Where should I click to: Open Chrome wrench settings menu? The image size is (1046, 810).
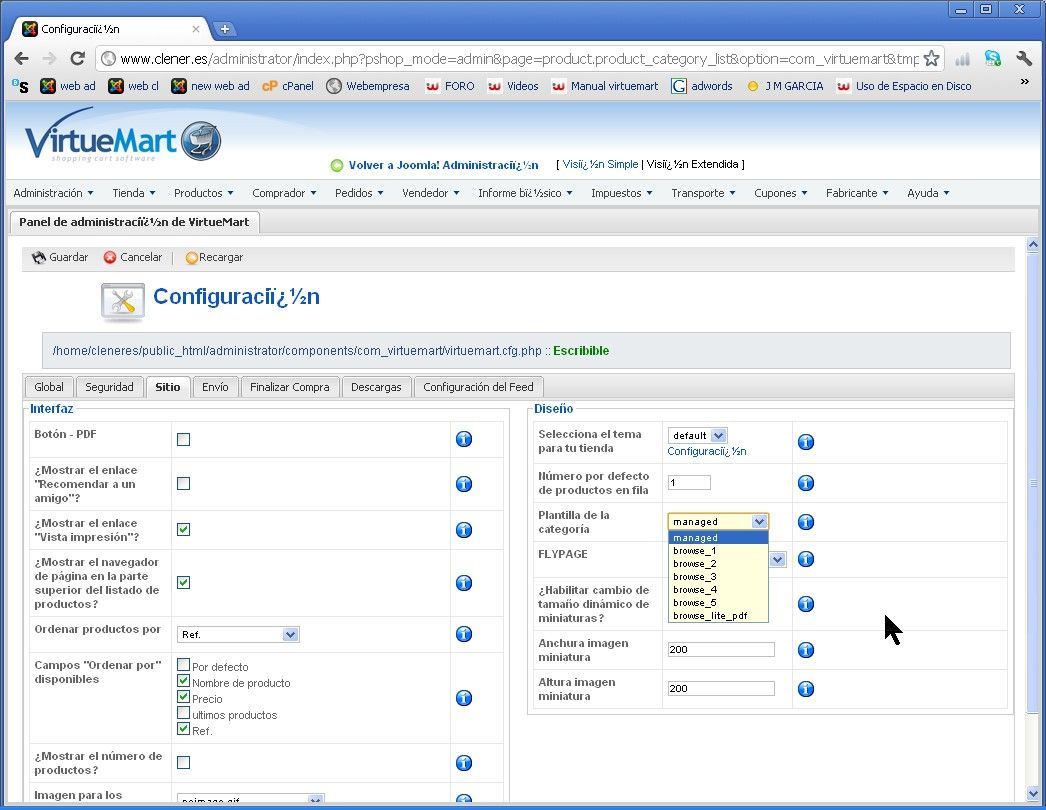point(1024,59)
